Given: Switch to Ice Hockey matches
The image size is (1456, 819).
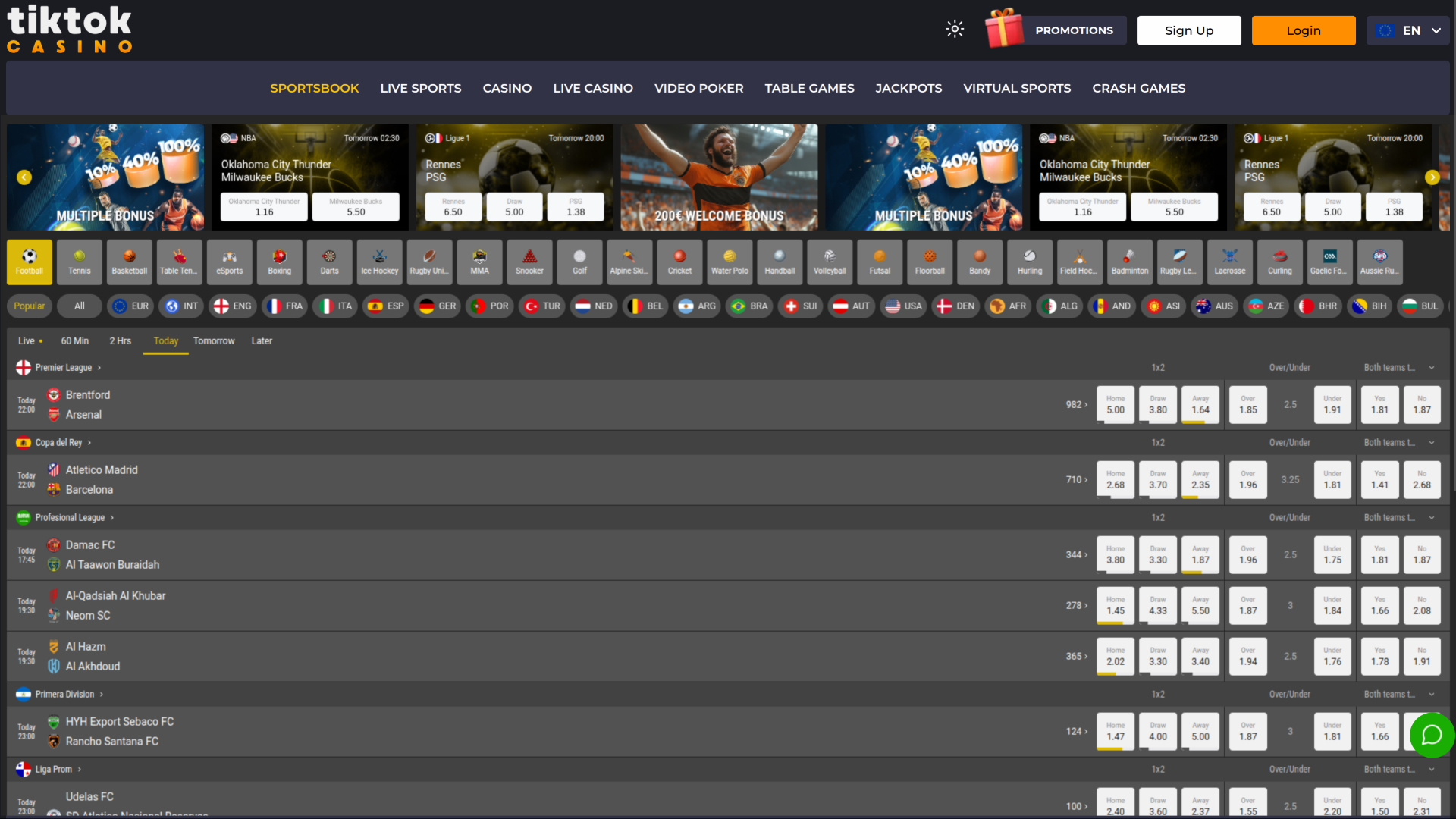Looking at the screenshot, I should tap(379, 262).
